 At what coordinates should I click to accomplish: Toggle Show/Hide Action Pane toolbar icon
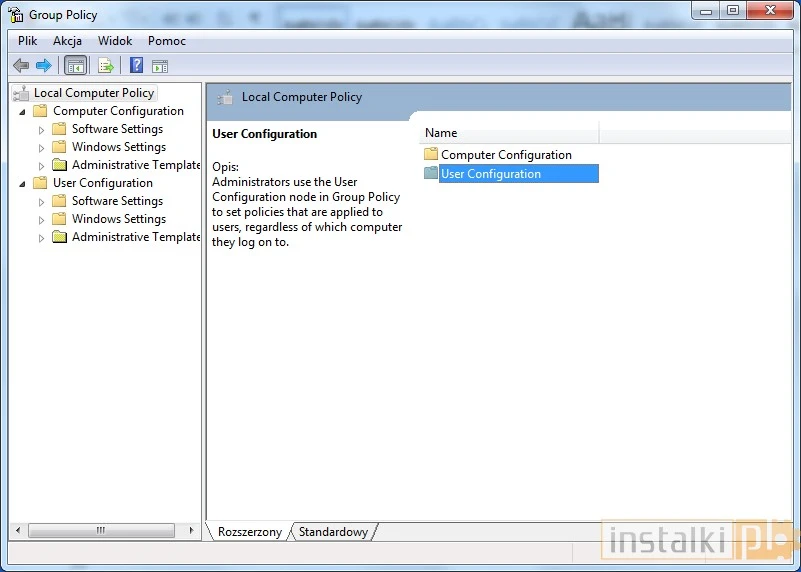pos(160,66)
